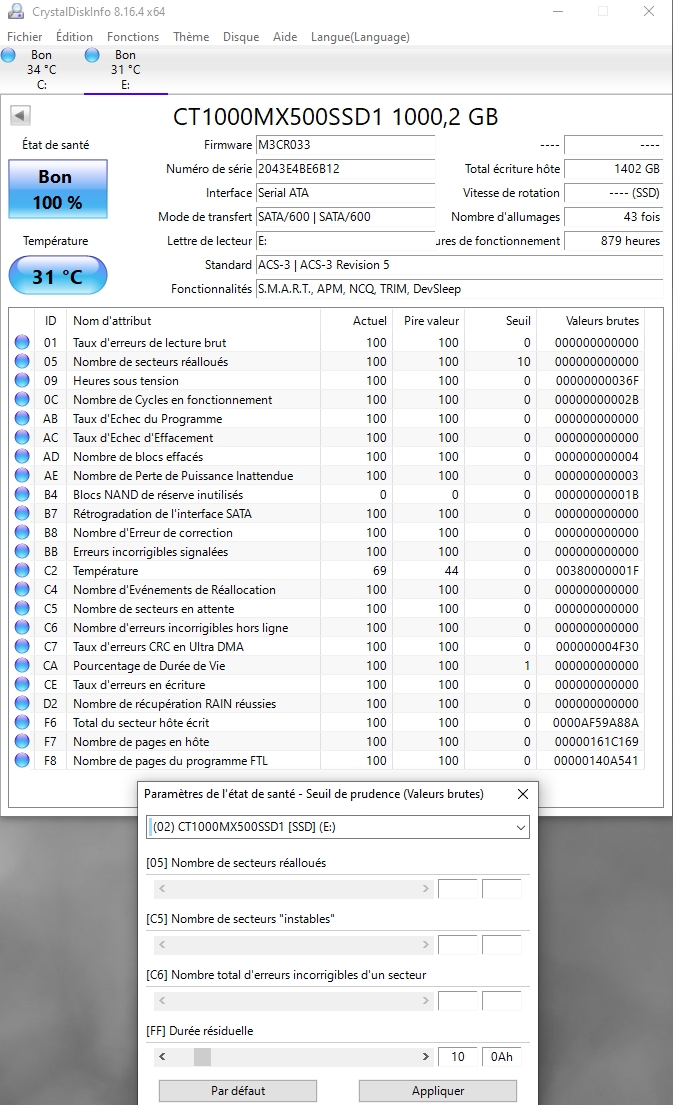Click the [FF] Durée résiduelle slider thumb

(x=202, y=1056)
